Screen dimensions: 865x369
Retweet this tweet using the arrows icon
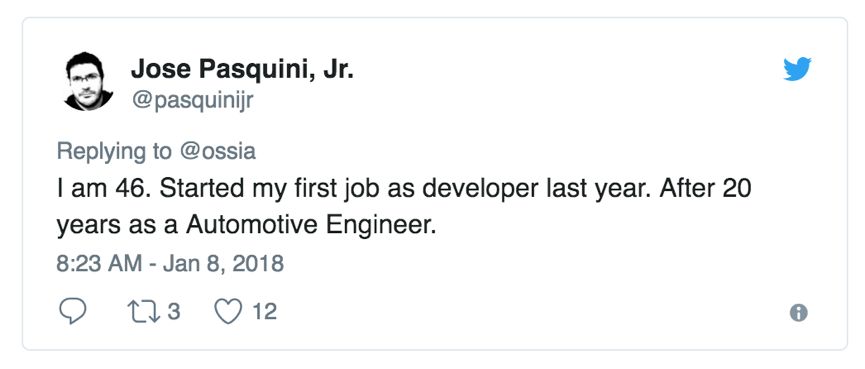pyautogui.click(x=144, y=312)
